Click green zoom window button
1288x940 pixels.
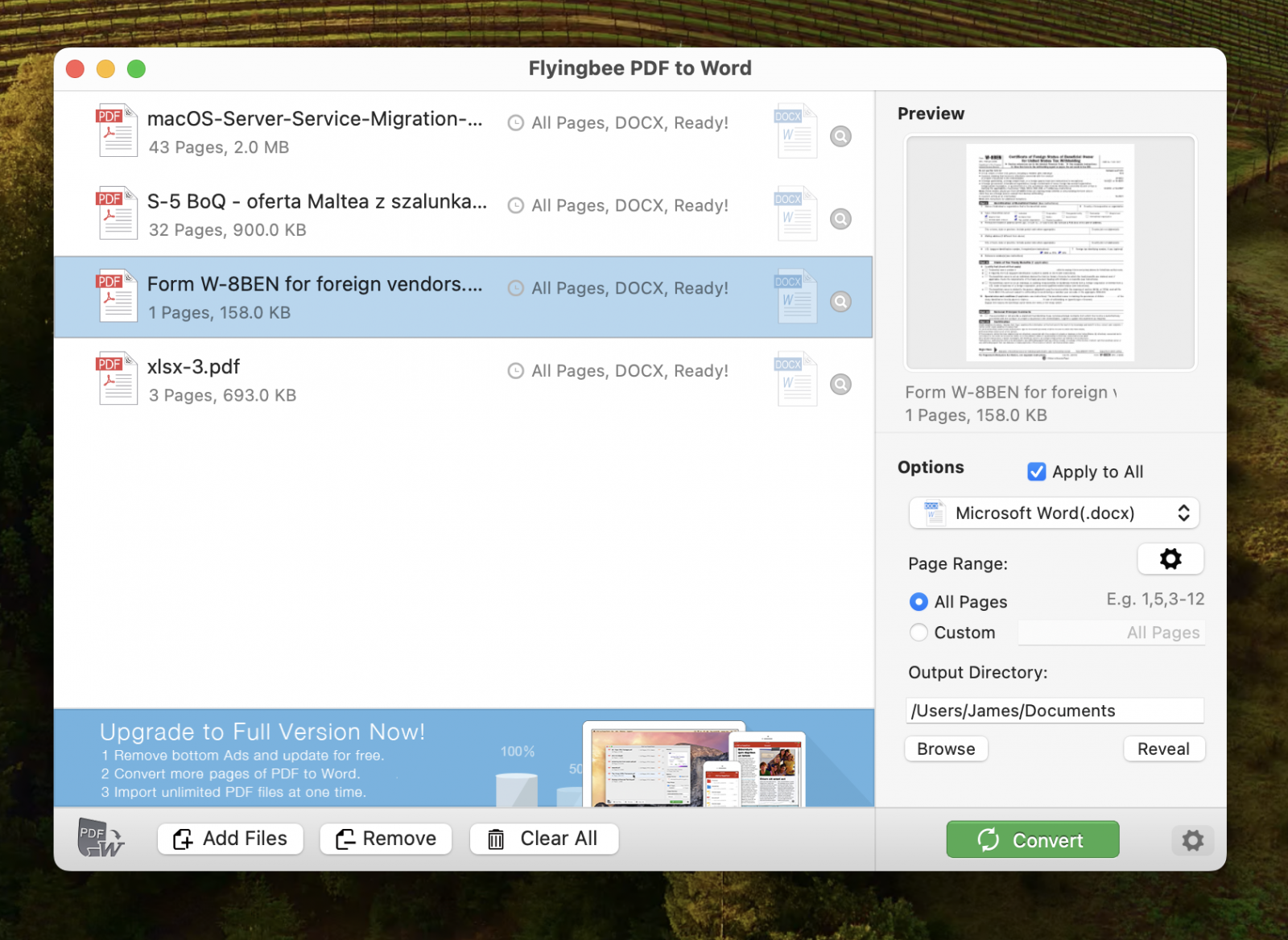(136, 69)
